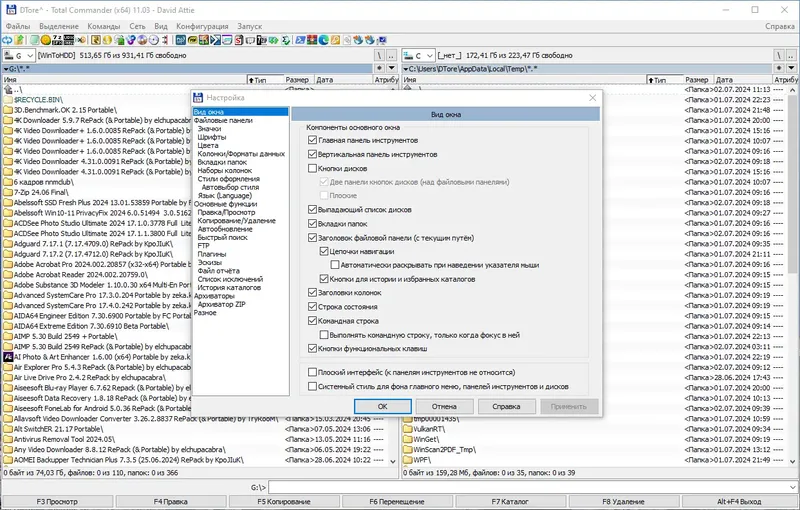800x510 pixels.
Task: Go up with right panel two-dots button
Action: (791, 55)
